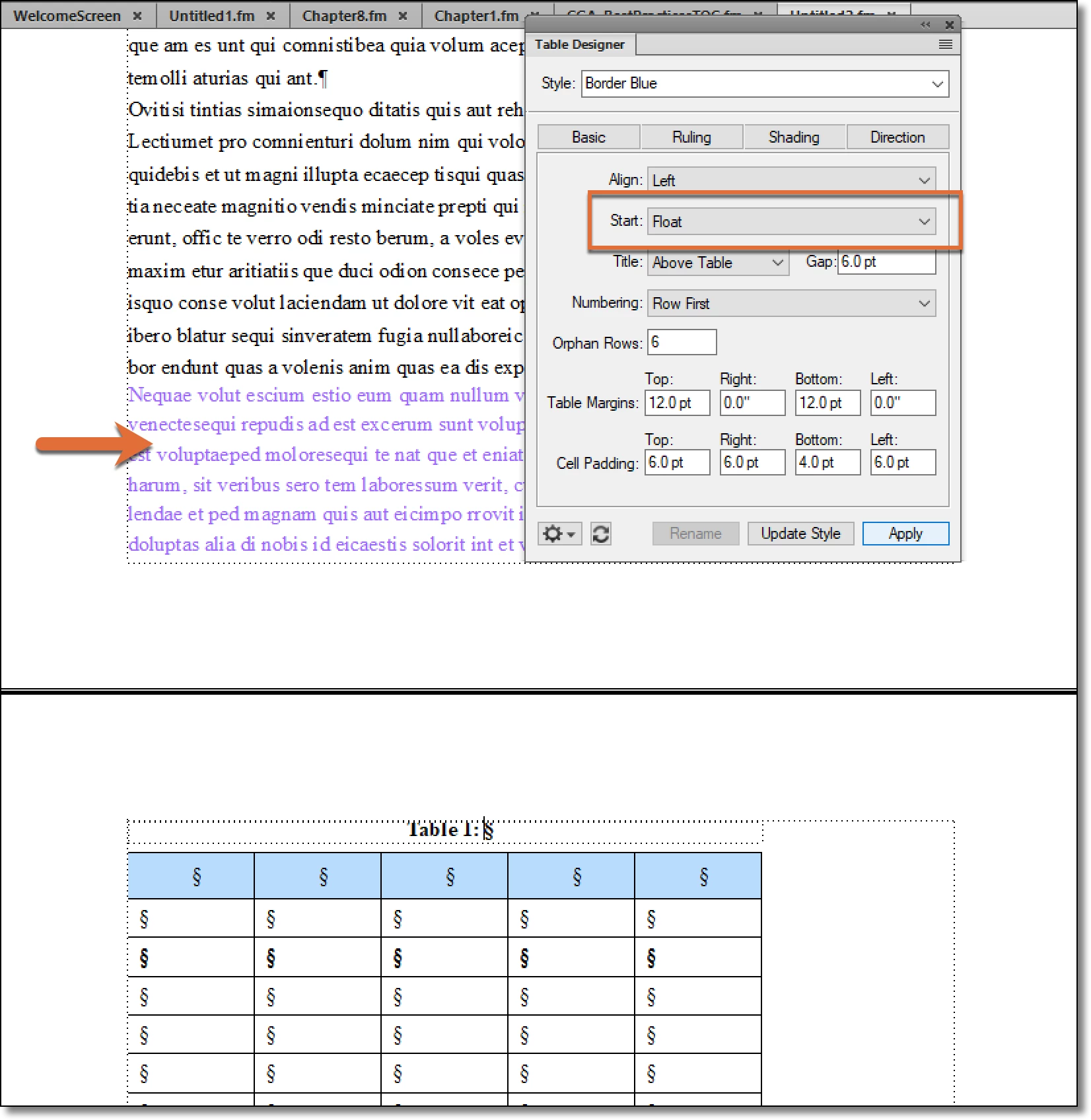
Task: Switch to the Untitled1.fm document tab
Action: [211, 16]
